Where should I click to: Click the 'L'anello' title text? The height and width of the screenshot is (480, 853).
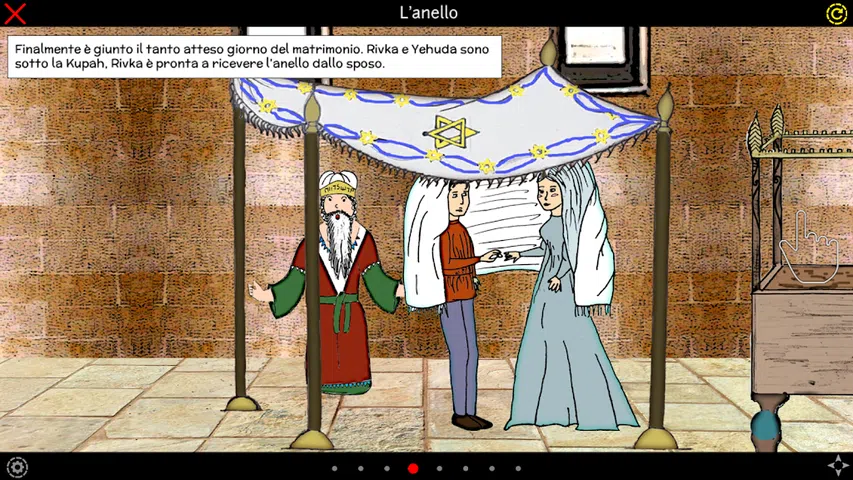pyautogui.click(x=429, y=13)
